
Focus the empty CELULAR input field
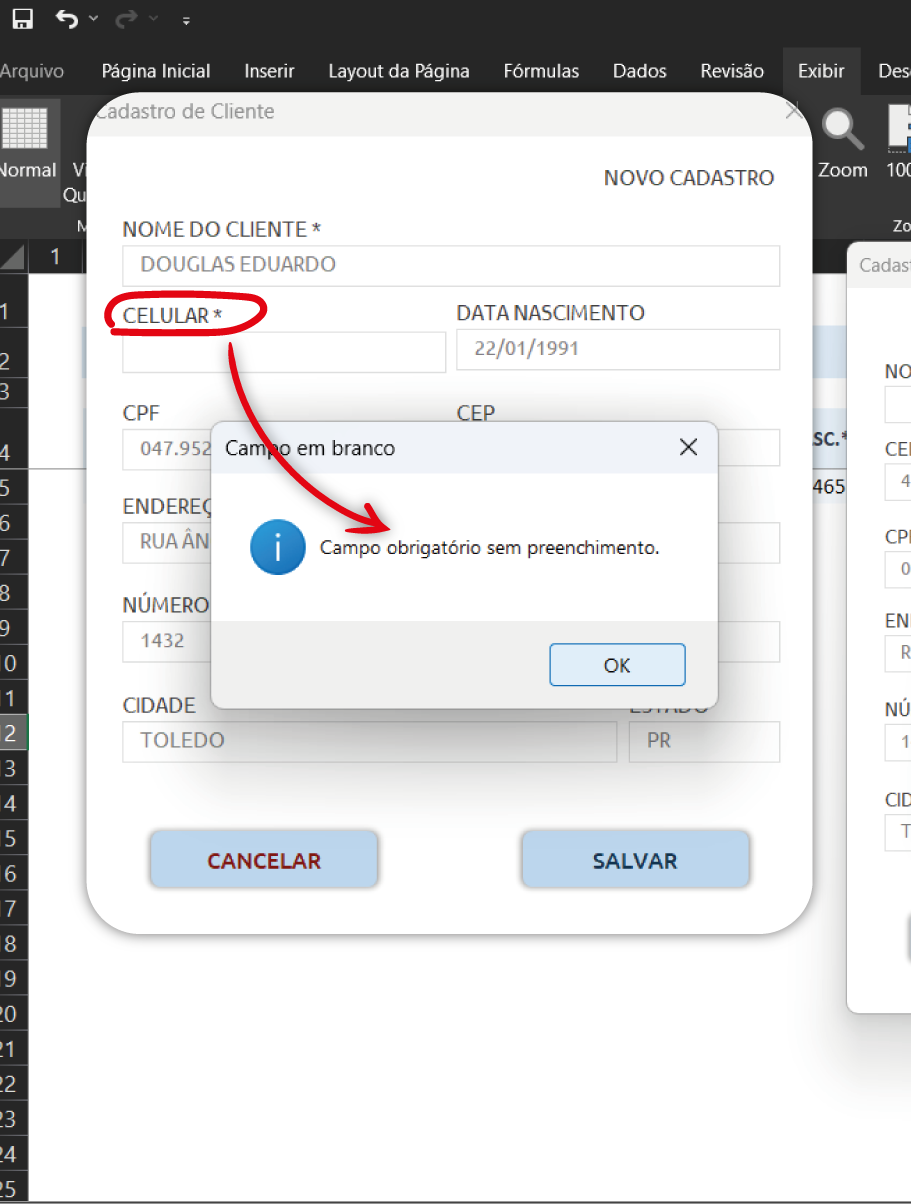pyautogui.click(x=284, y=352)
